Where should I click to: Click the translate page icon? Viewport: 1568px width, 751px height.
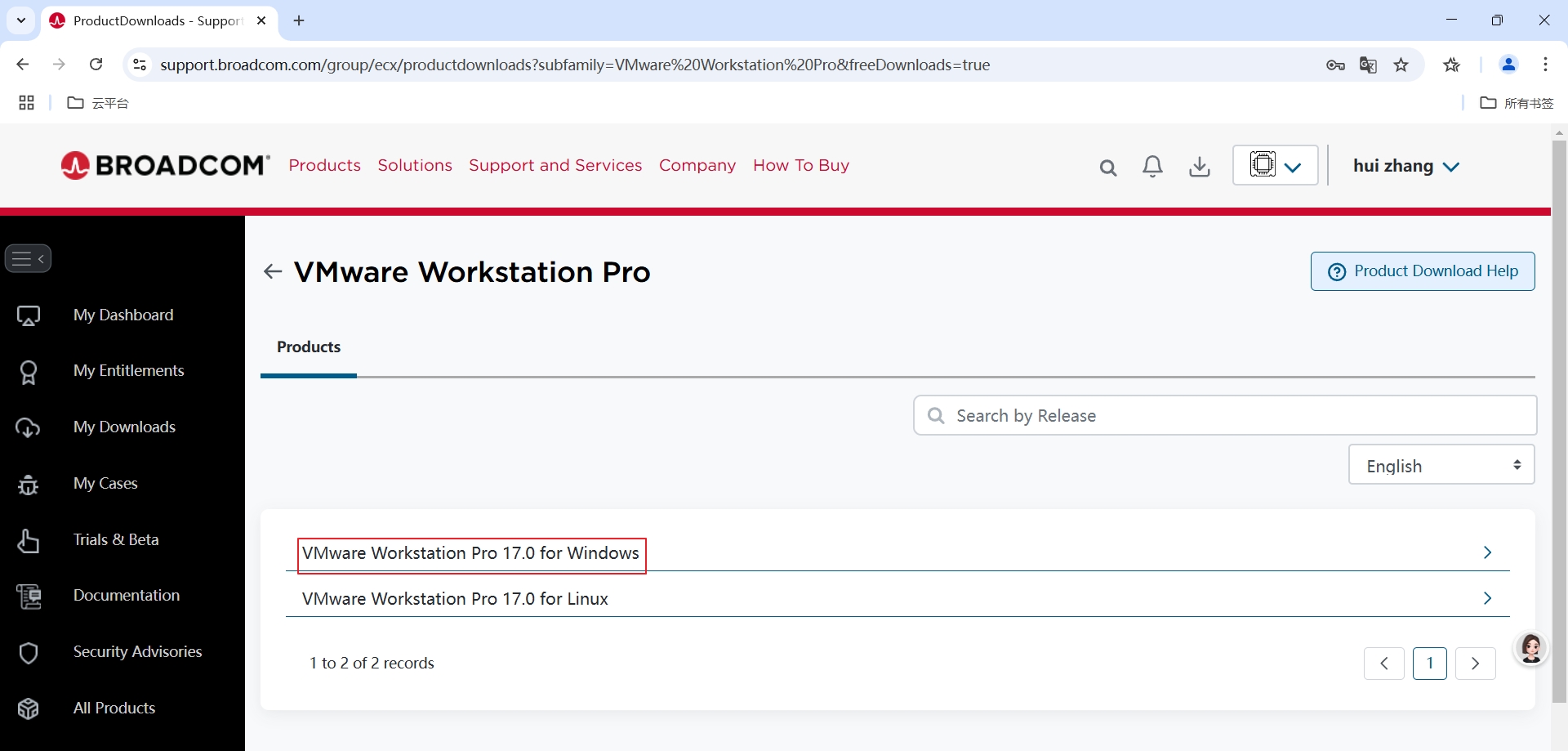point(1368,65)
